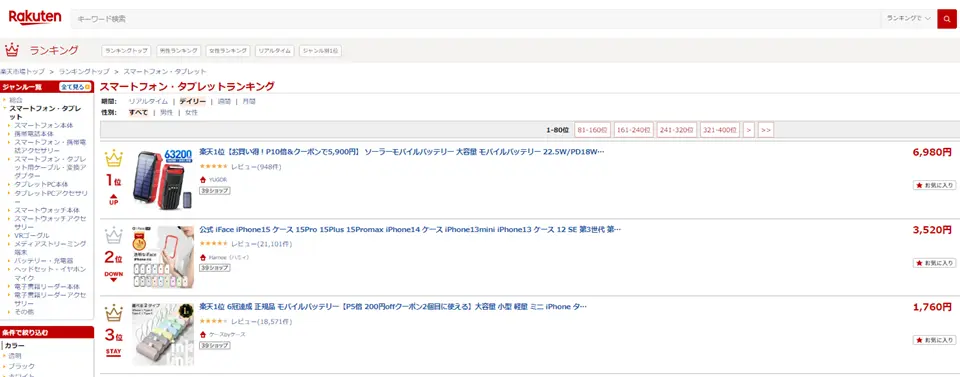The width and height of the screenshot is (960, 377).
Task: Open the バッテリー・充電器 subcategory
Action: [x=43, y=261]
